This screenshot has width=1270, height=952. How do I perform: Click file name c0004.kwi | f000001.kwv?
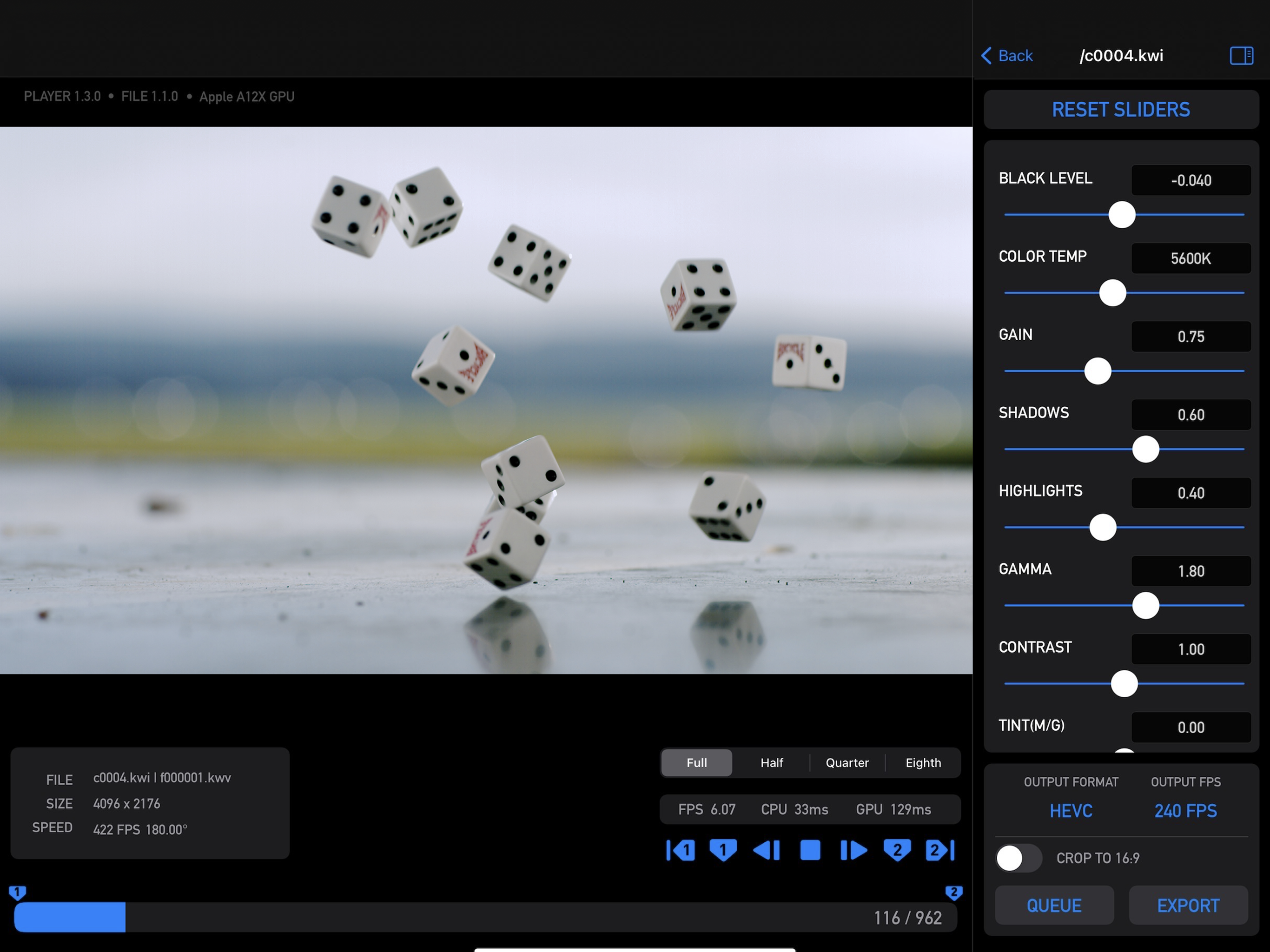162,778
